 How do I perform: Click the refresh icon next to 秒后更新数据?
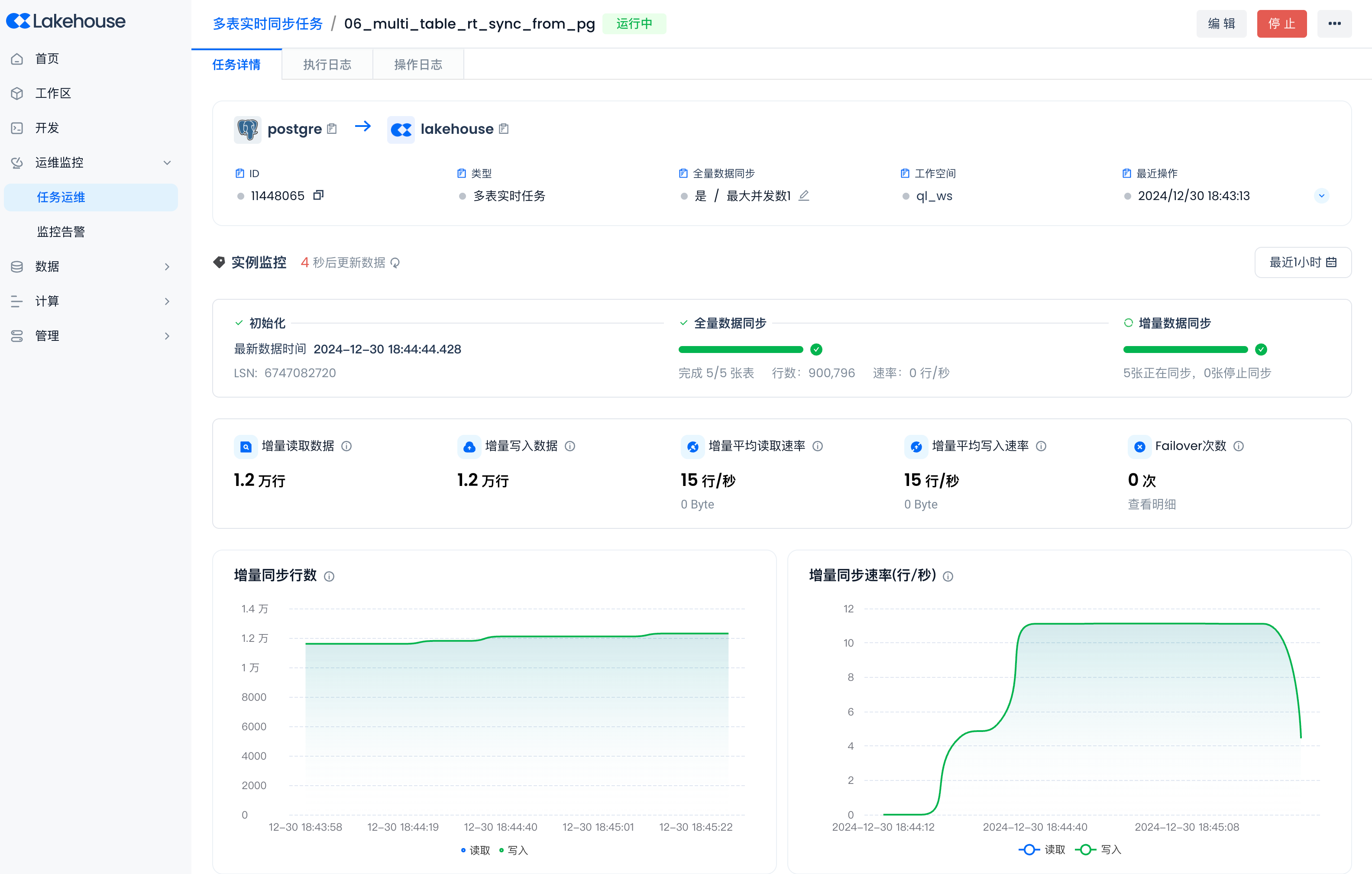(x=395, y=262)
